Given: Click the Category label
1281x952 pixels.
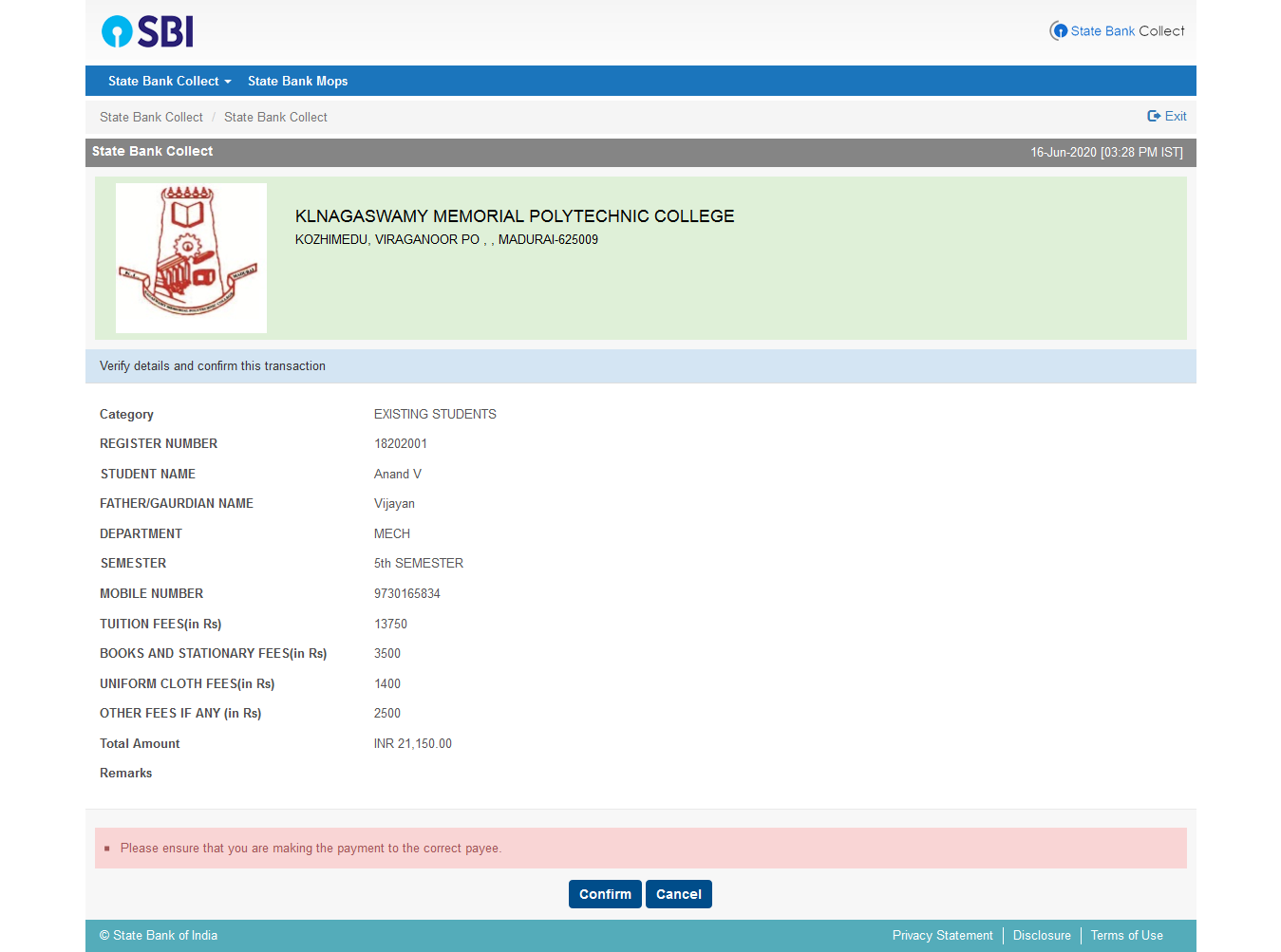Looking at the screenshot, I should [x=126, y=414].
